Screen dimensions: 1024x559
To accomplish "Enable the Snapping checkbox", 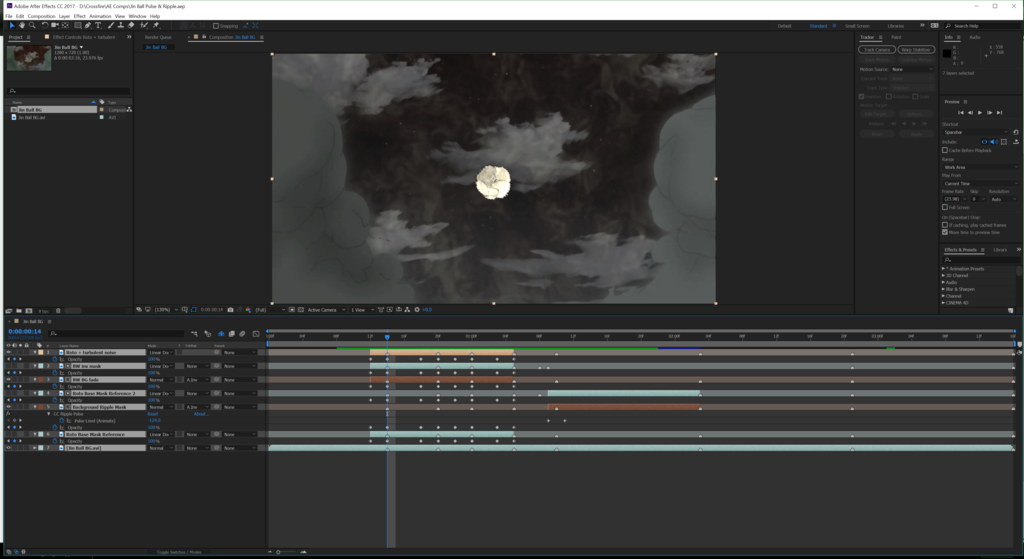I will coord(216,26).
